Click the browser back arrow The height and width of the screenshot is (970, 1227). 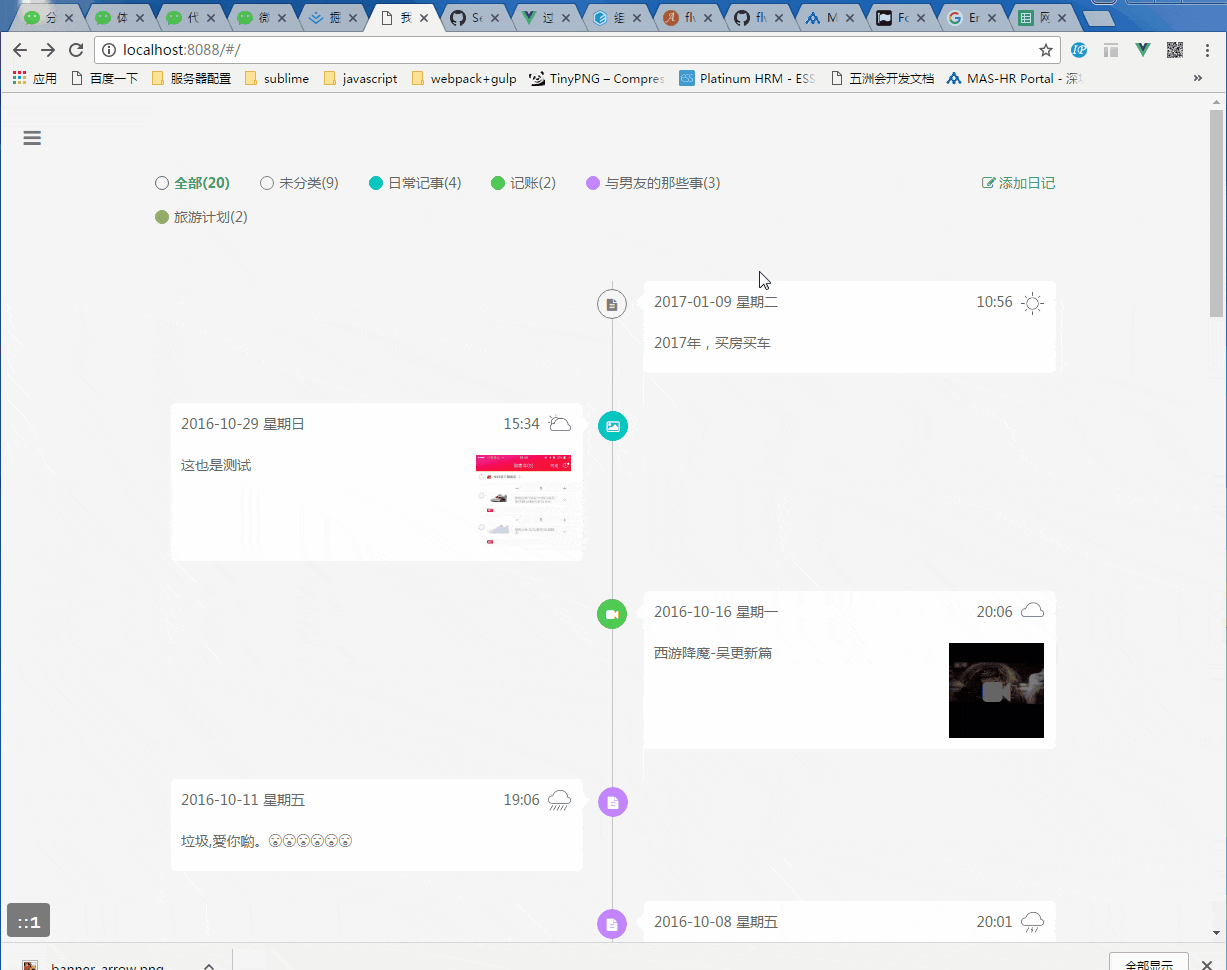[20, 50]
